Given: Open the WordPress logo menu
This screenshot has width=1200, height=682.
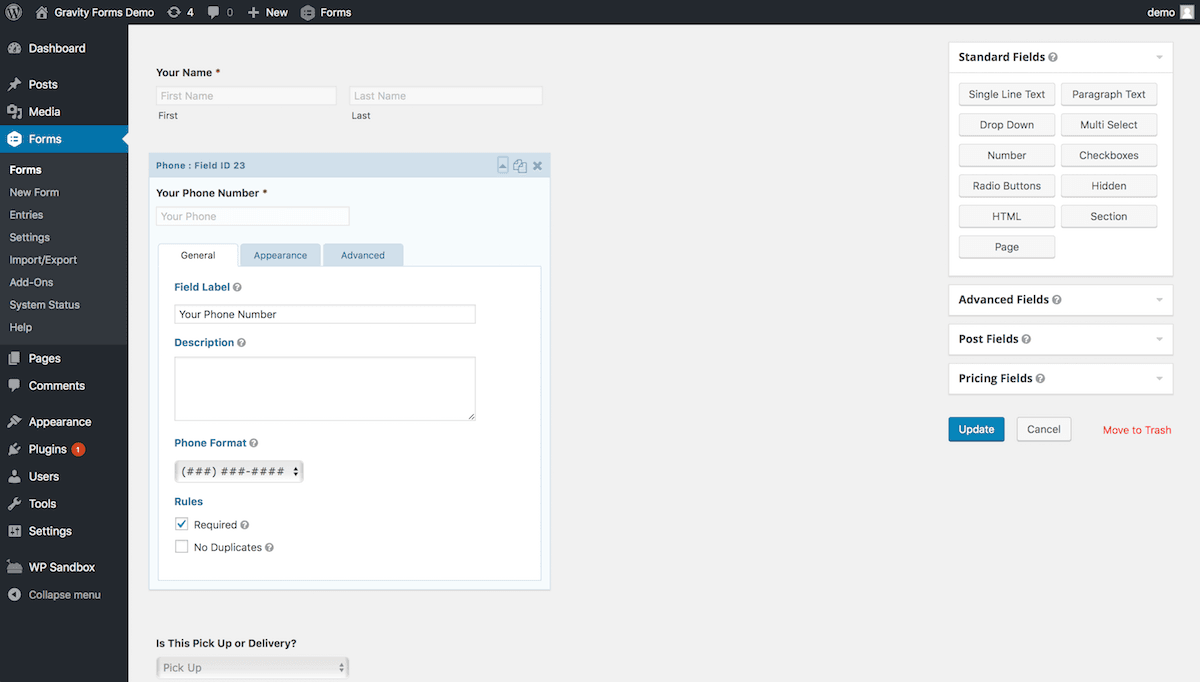Looking at the screenshot, I should [14, 12].
